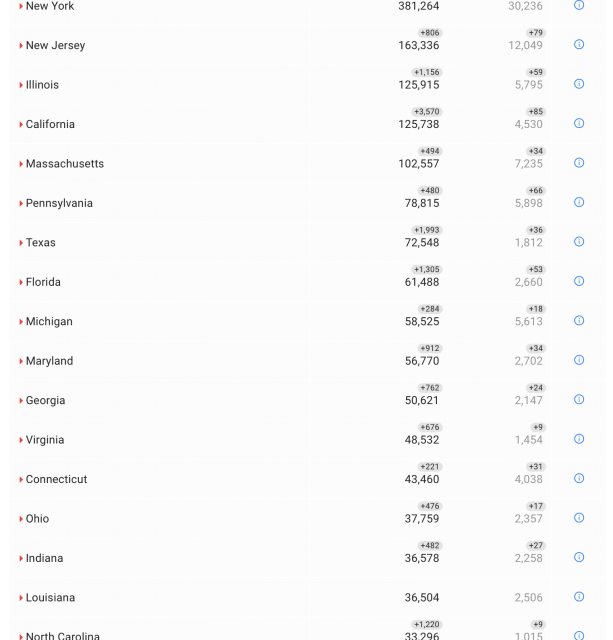The height and width of the screenshot is (640, 613).
Task: Click info icon in New Jersey row
Action: pos(579,45)
